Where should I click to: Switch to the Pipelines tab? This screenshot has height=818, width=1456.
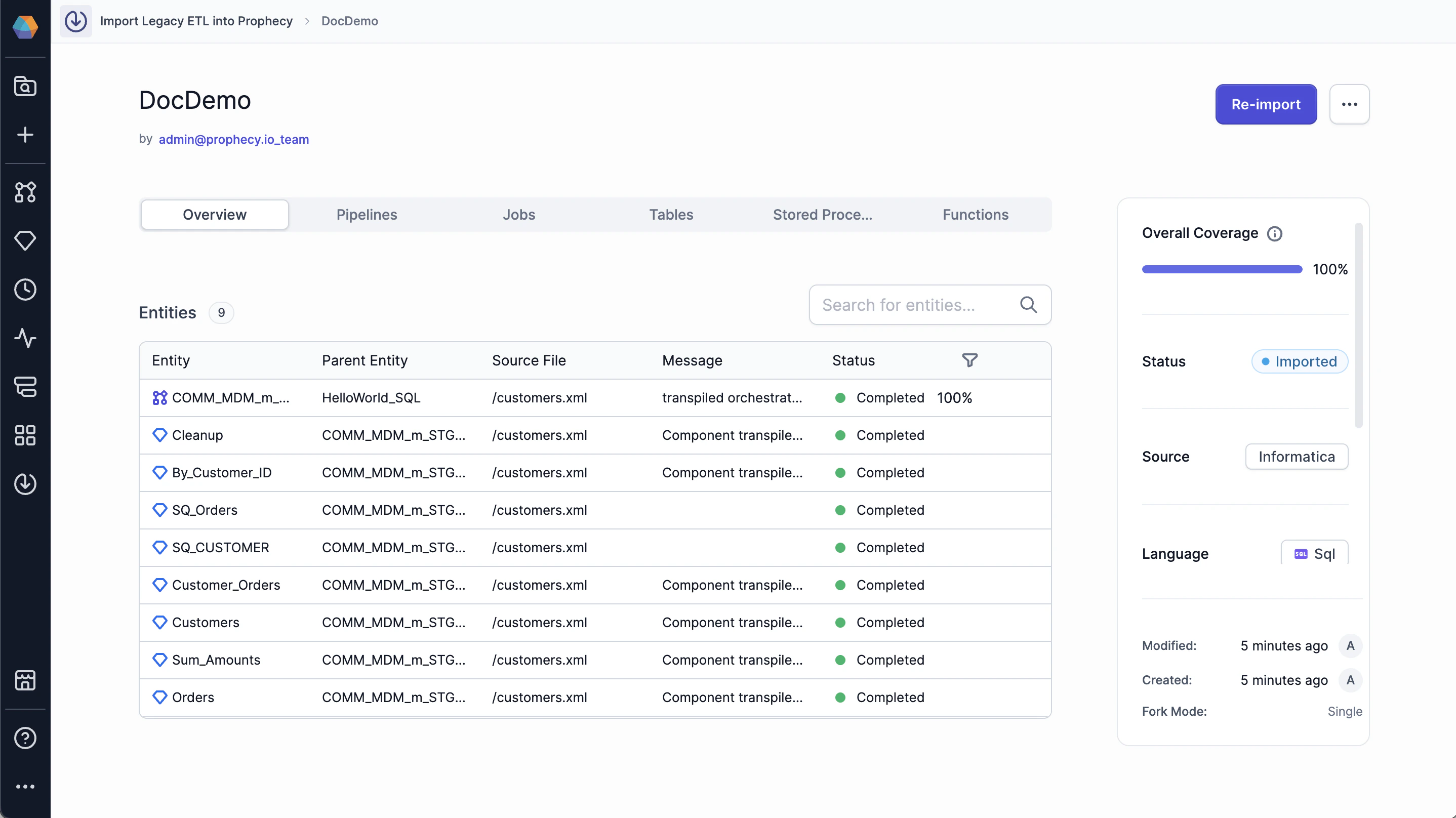click(366, 215)
